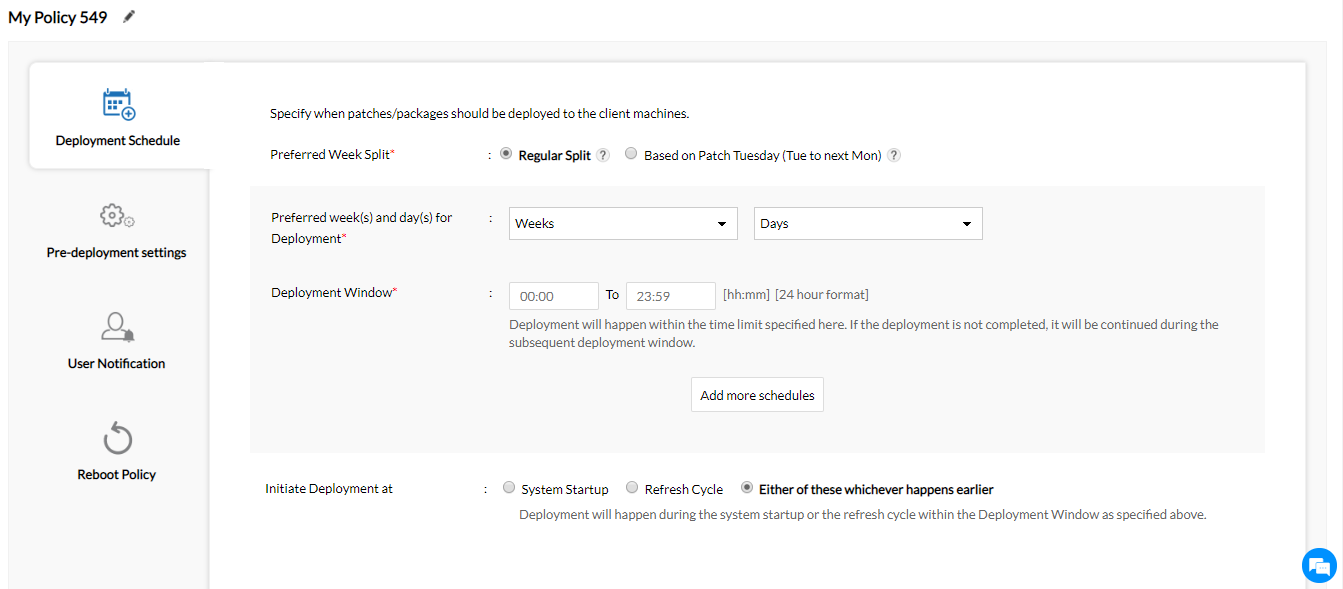Open the live chat bubble icon
1343x589 pixels.
1319,564
